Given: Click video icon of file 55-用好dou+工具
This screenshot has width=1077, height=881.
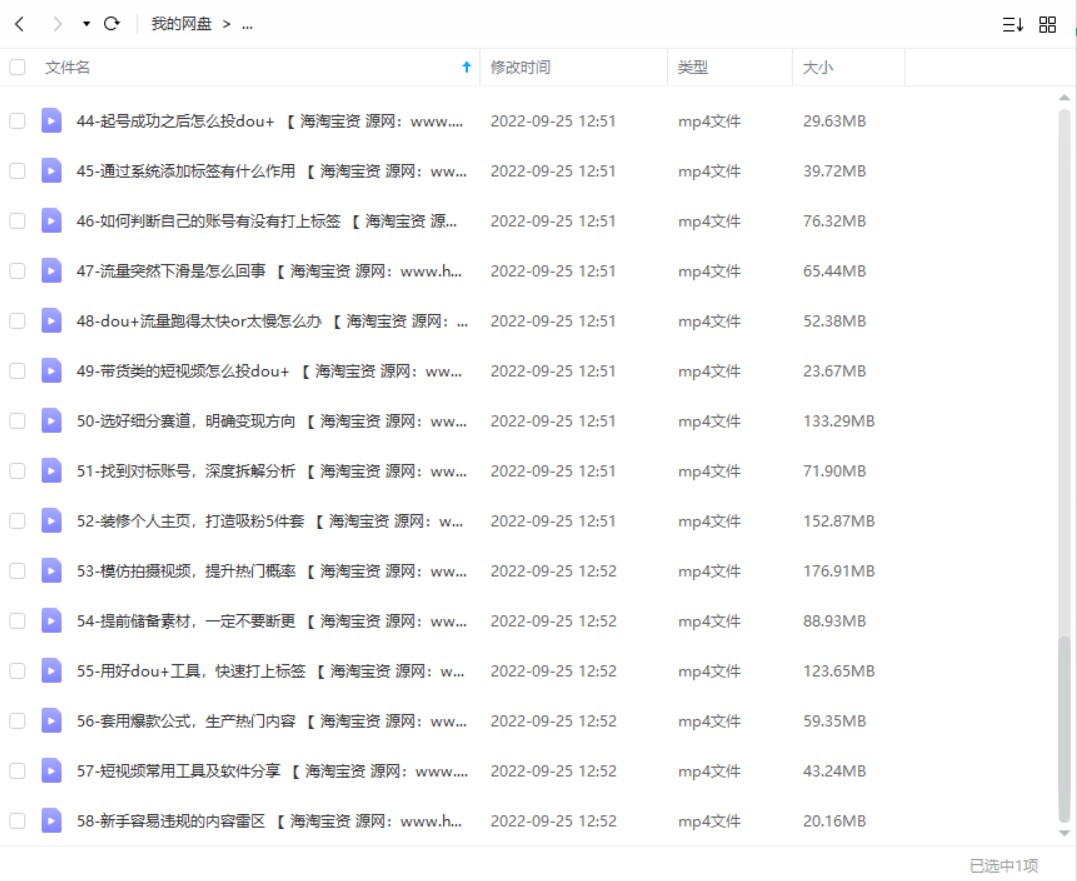Looking at the screenshot, I should (52, 671).
